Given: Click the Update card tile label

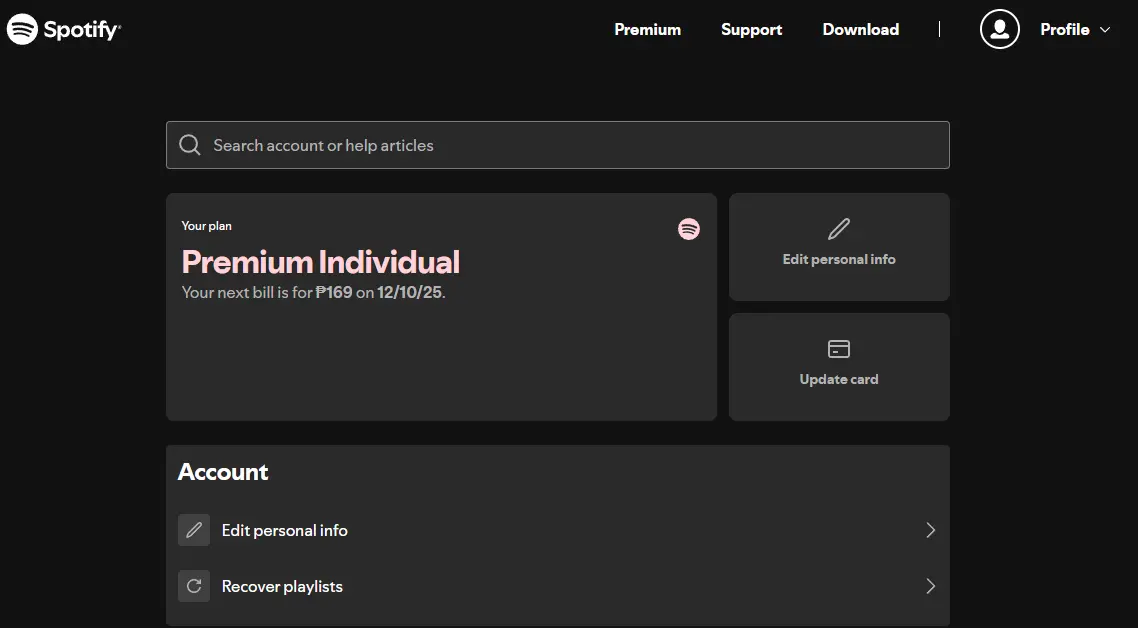Looking at the screenshot, I should [839, 379].
